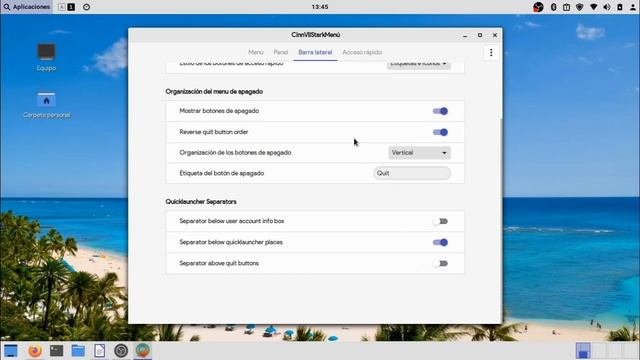This screenshot has width=640, height=360.
Task: Select the Equipo desktop icon
Action: coord(46,58)
